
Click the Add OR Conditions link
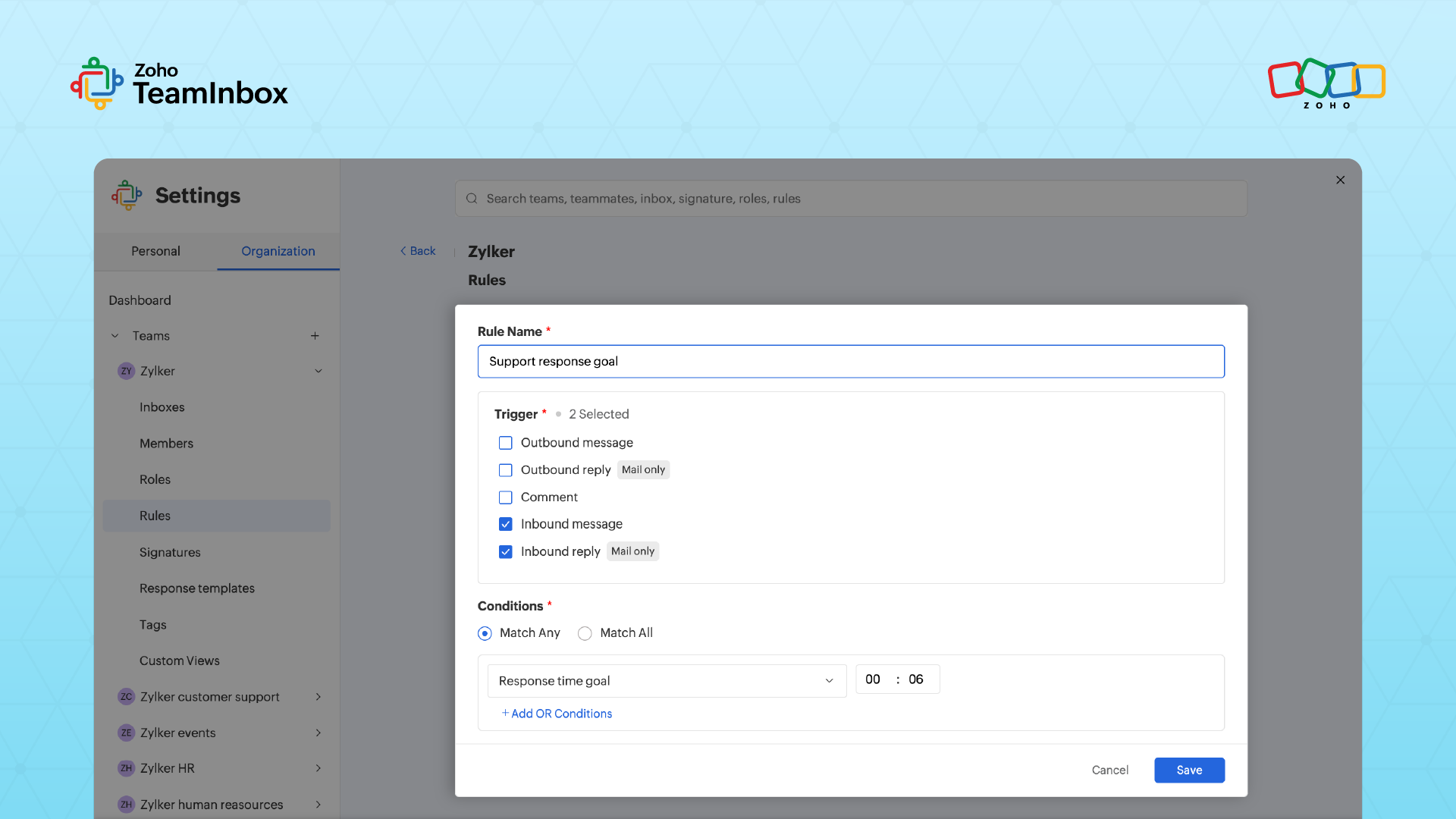[x=557, y=714]
